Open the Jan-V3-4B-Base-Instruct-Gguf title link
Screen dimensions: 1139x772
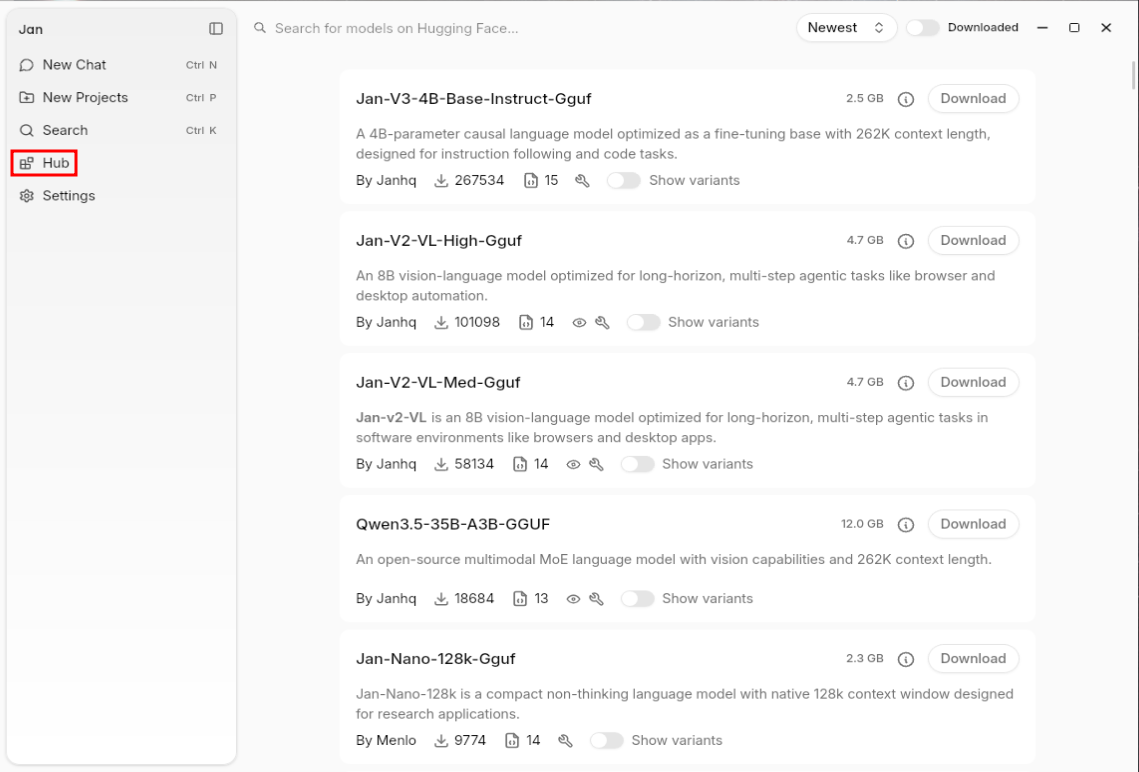click(474, 99)
